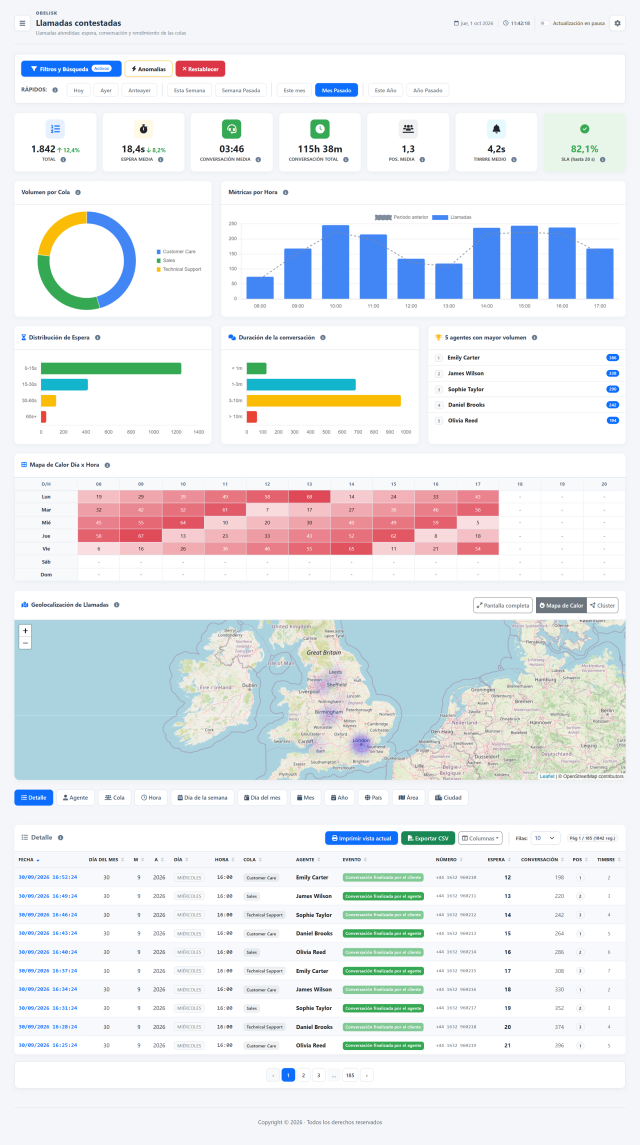640x1145 pixels.
Task: Sort the table by AGENTE column
Action: pyautogui.click(x=308, y=859)
